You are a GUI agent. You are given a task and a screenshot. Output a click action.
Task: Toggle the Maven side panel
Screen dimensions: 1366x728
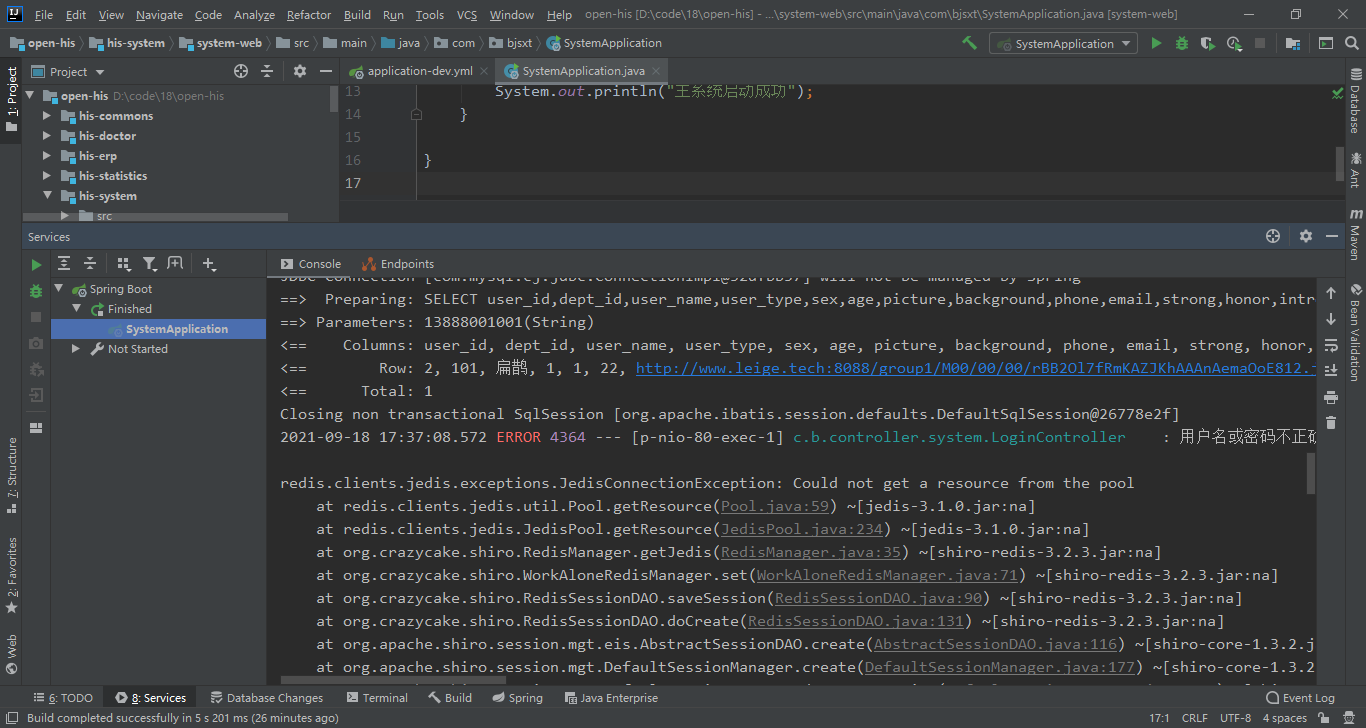click(x=1355, y=234)
